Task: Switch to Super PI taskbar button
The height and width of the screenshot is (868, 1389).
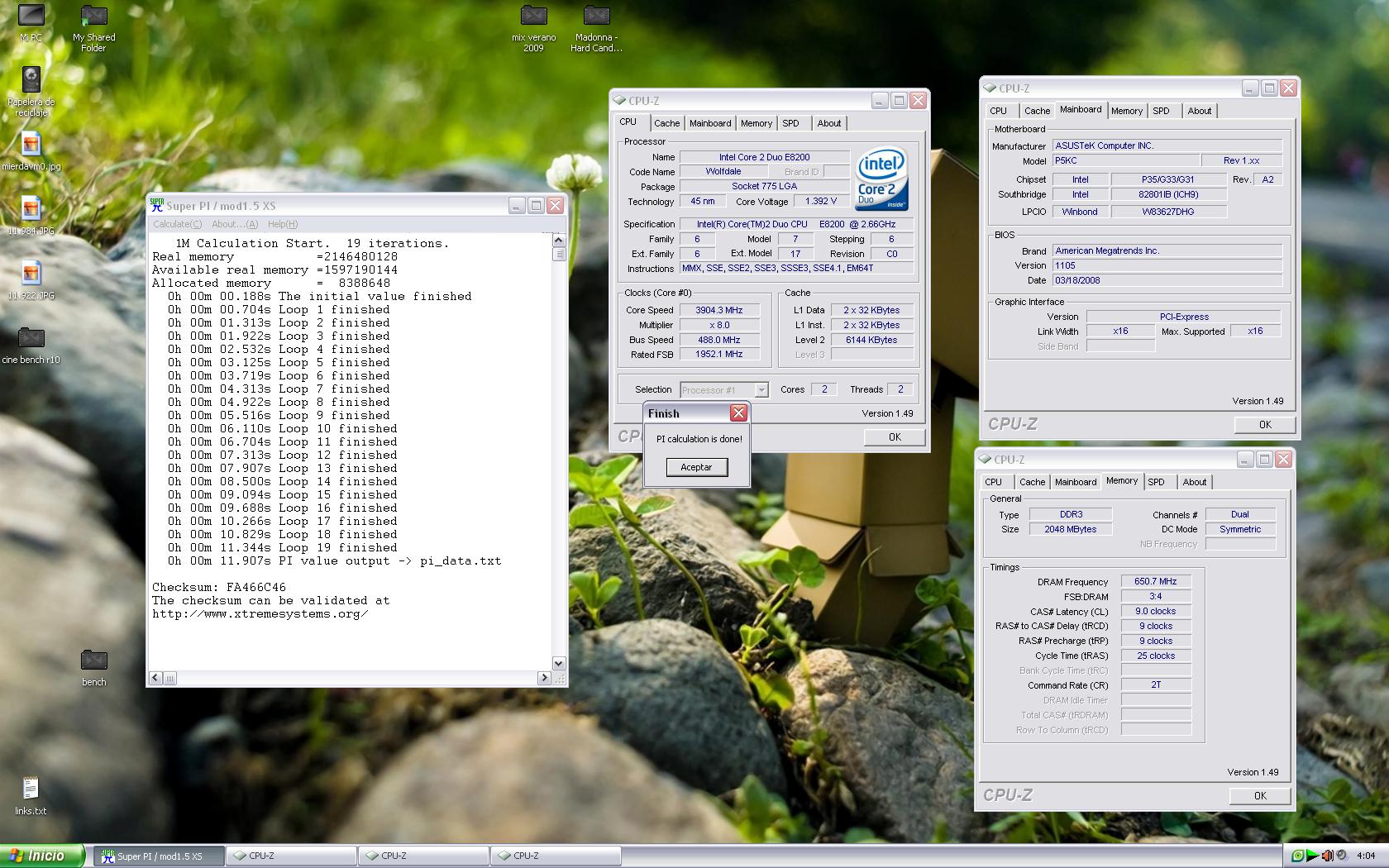Action: click(x=159, y=856)
